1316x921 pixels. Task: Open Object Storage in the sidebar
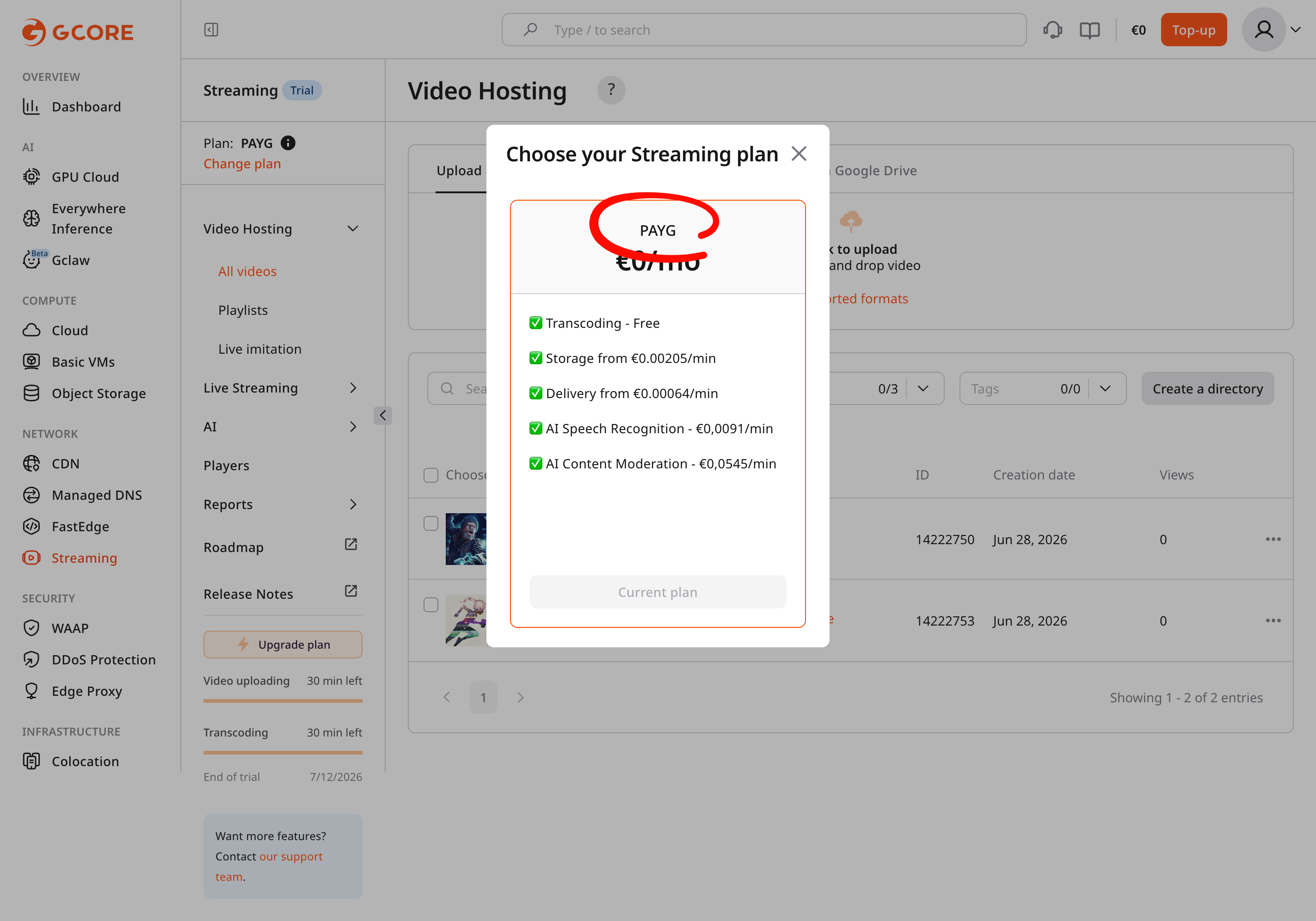click(98, 394)
